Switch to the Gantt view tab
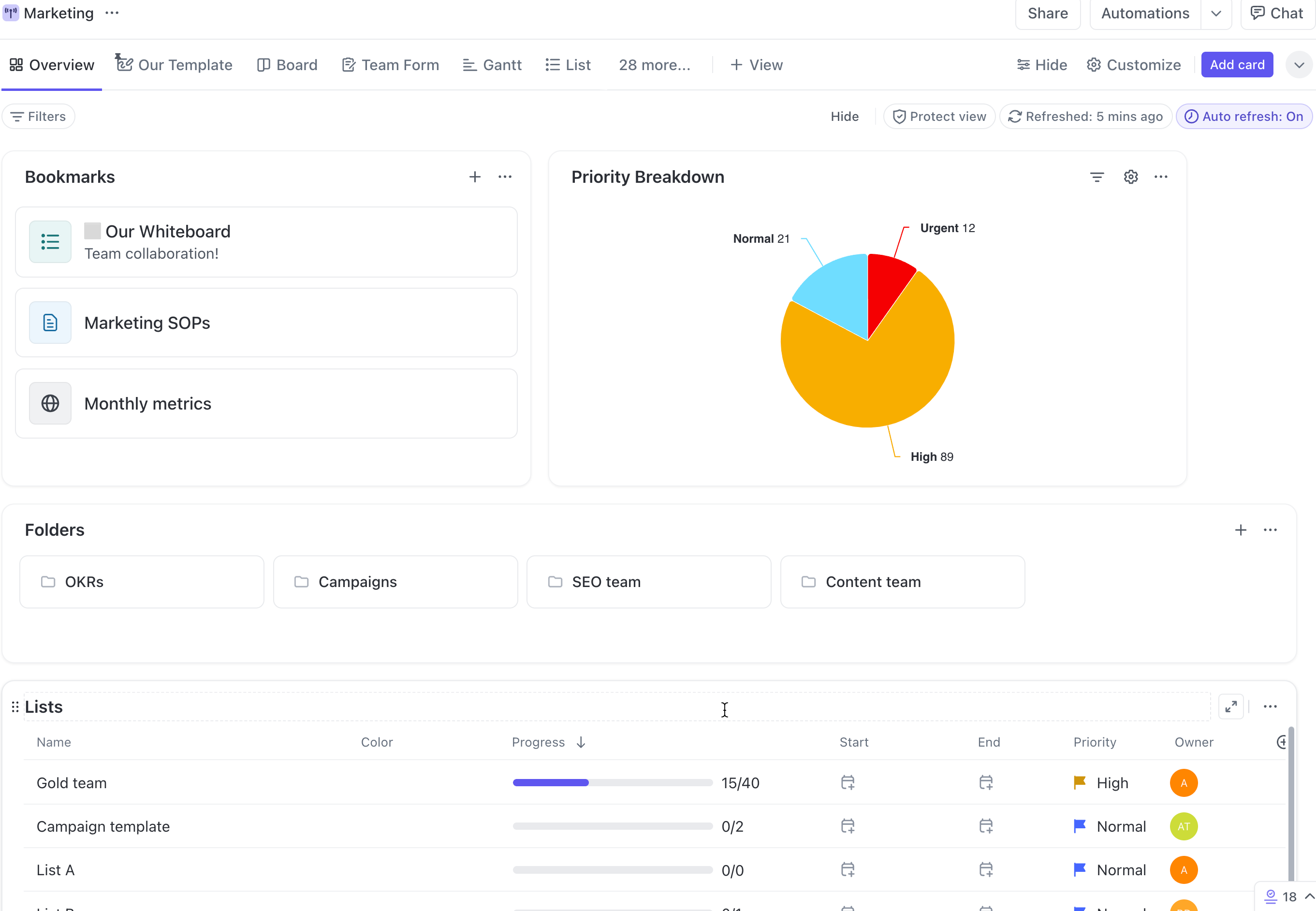This screenshot has height=911, width=1316. 492,65
